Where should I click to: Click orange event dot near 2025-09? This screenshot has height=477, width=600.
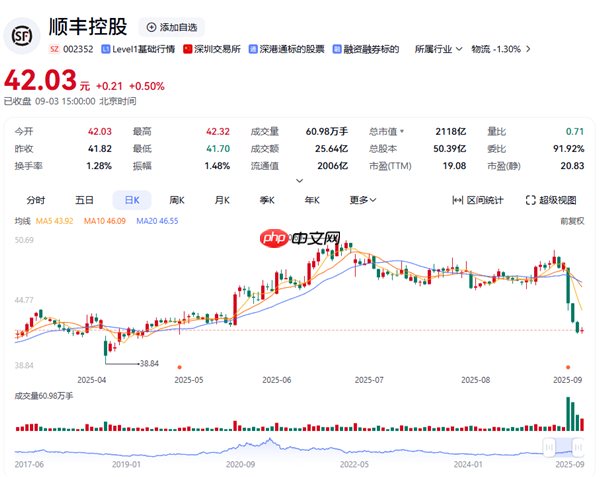click(568, 367)
